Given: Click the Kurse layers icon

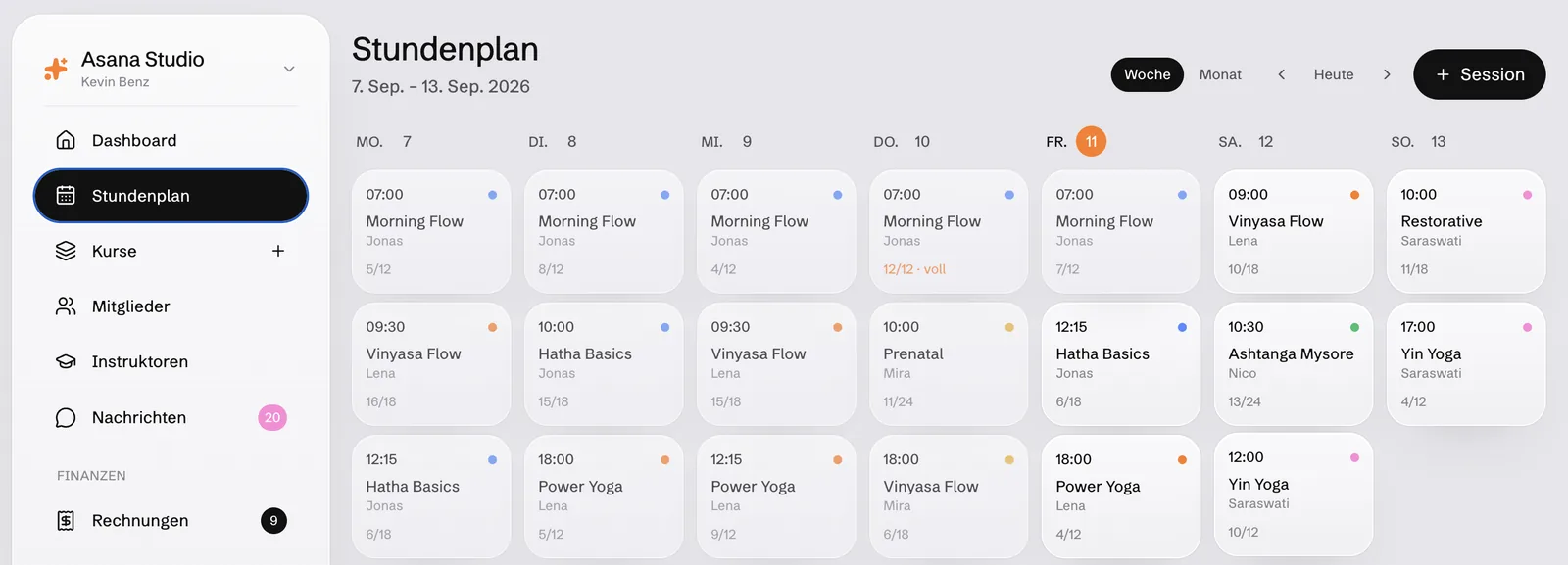Looking at the screenshot, I should point(66,251).
